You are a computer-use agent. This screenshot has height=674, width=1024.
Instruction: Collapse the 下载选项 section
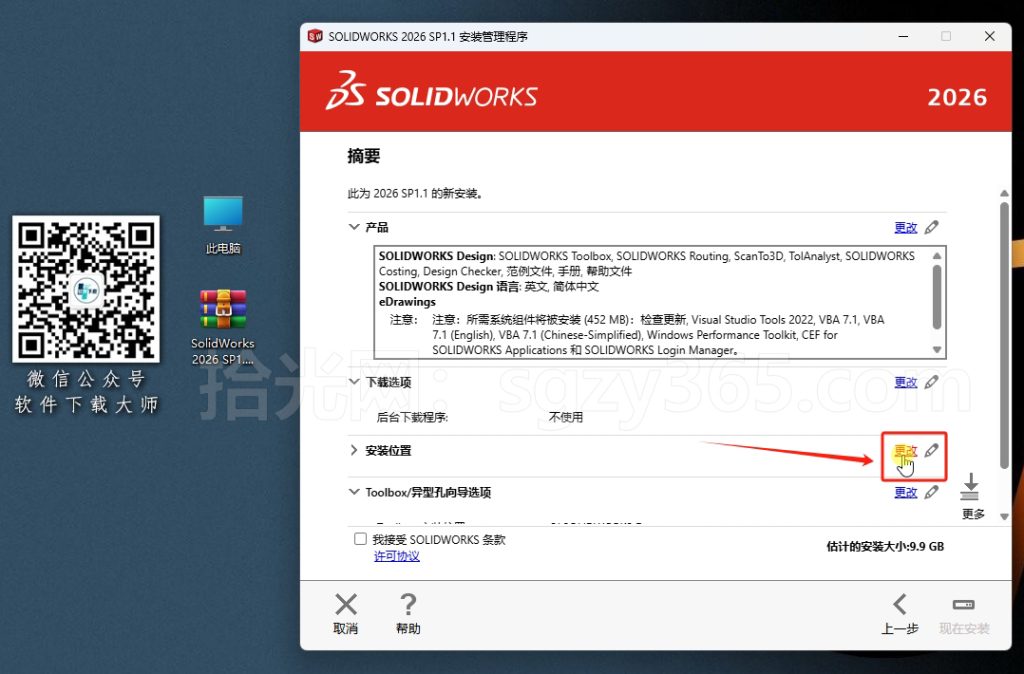354,382
